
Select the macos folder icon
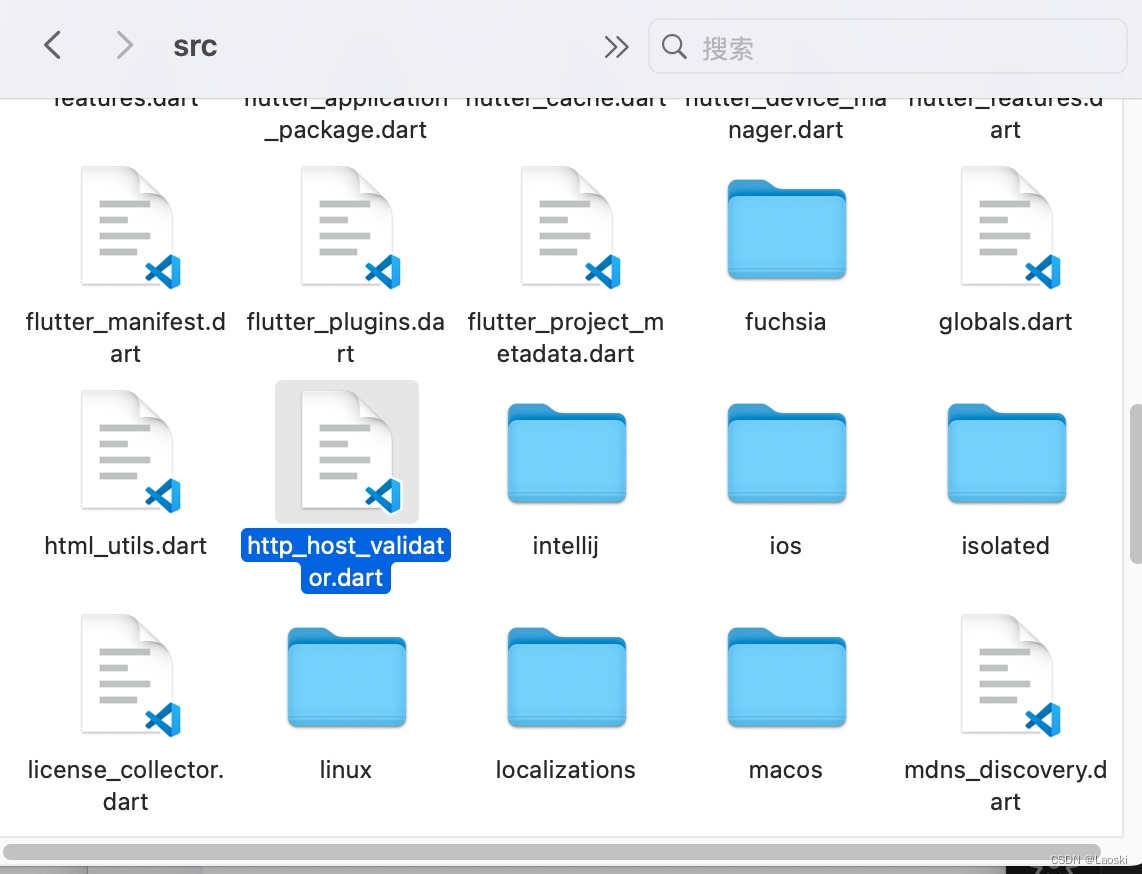coord(787,677)
